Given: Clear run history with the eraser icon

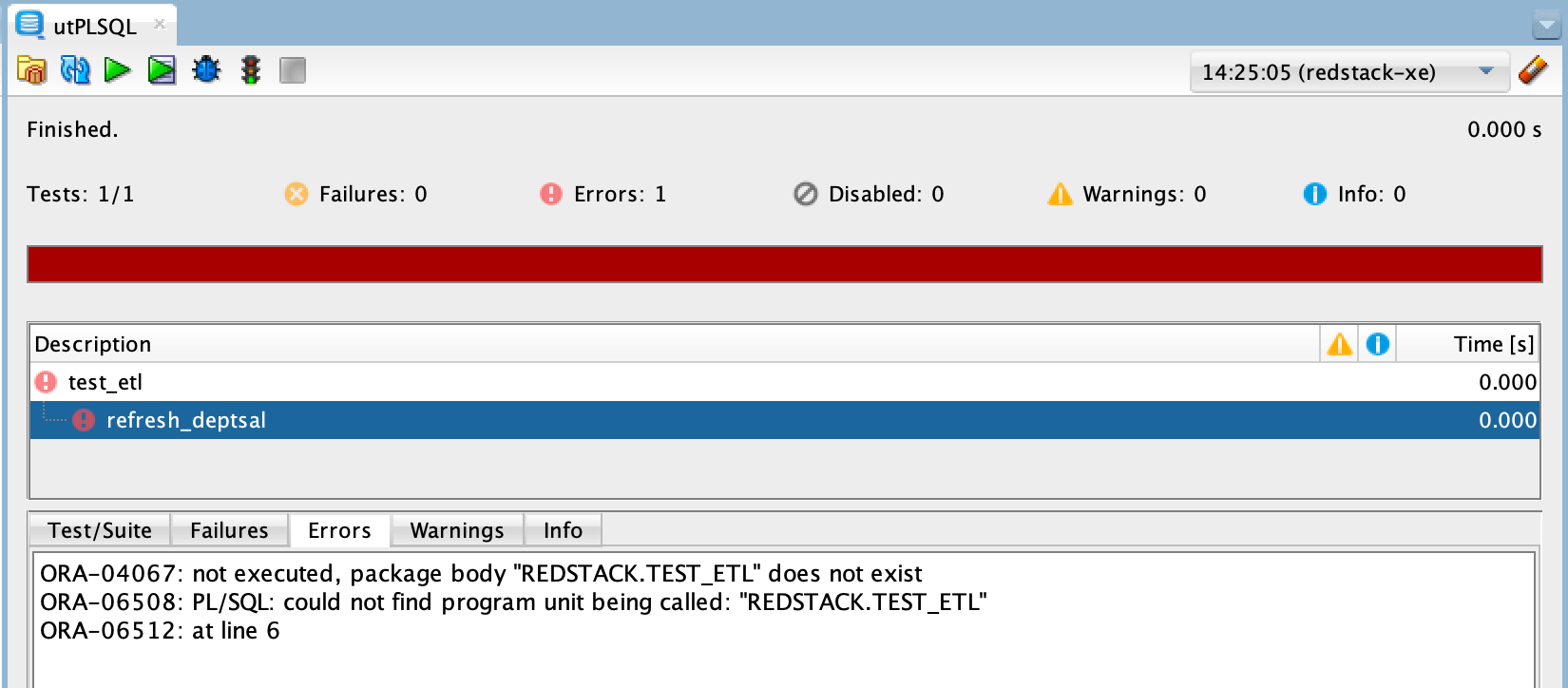Looking at the screenshot, I should (x=1533, y=71).
